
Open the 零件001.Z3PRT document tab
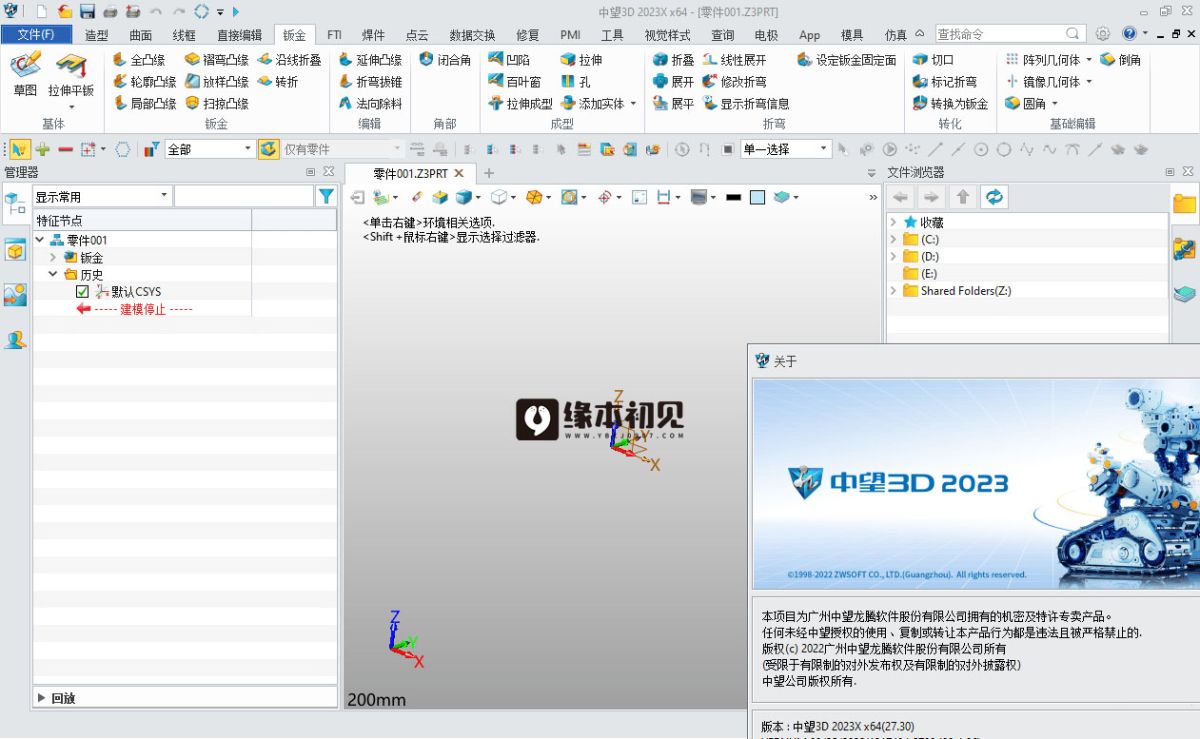coord(410,173)
